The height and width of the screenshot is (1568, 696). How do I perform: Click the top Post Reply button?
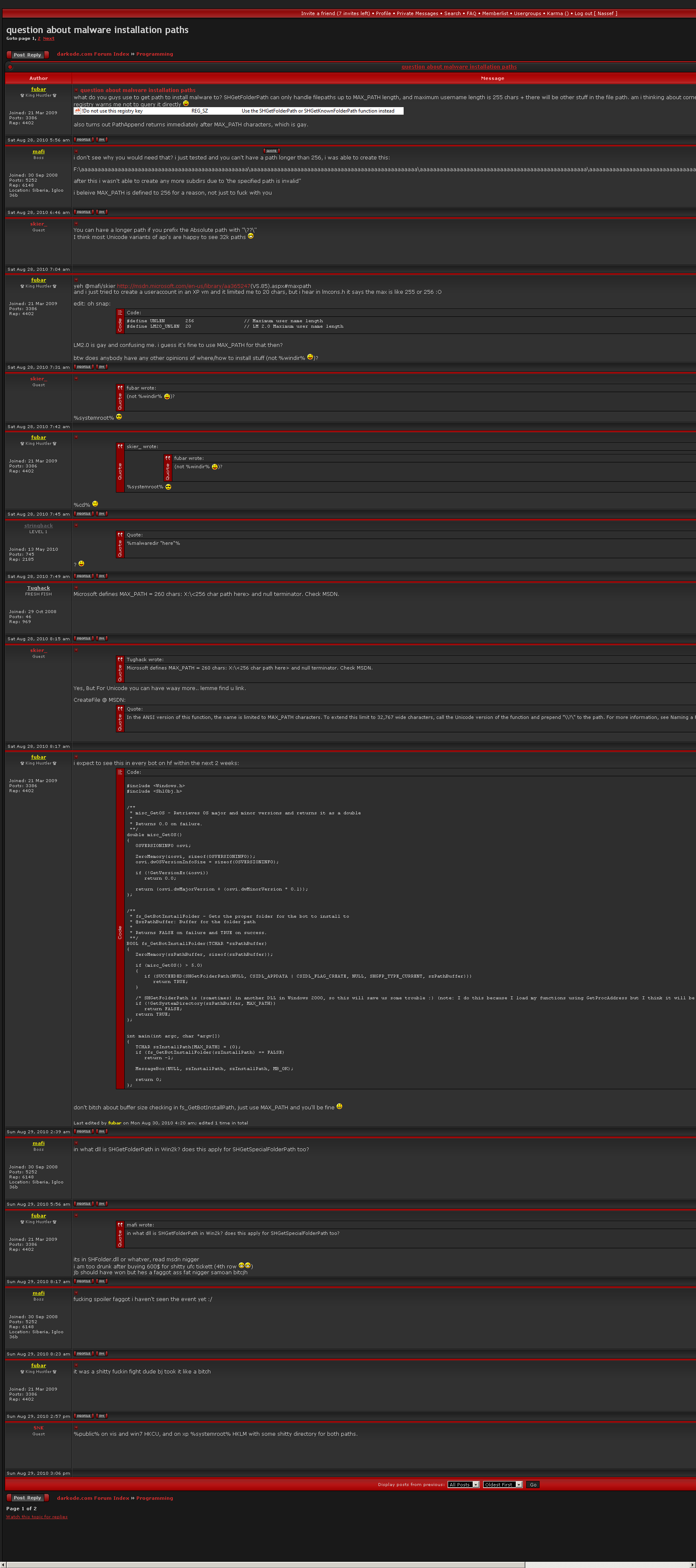pos(27,55)
